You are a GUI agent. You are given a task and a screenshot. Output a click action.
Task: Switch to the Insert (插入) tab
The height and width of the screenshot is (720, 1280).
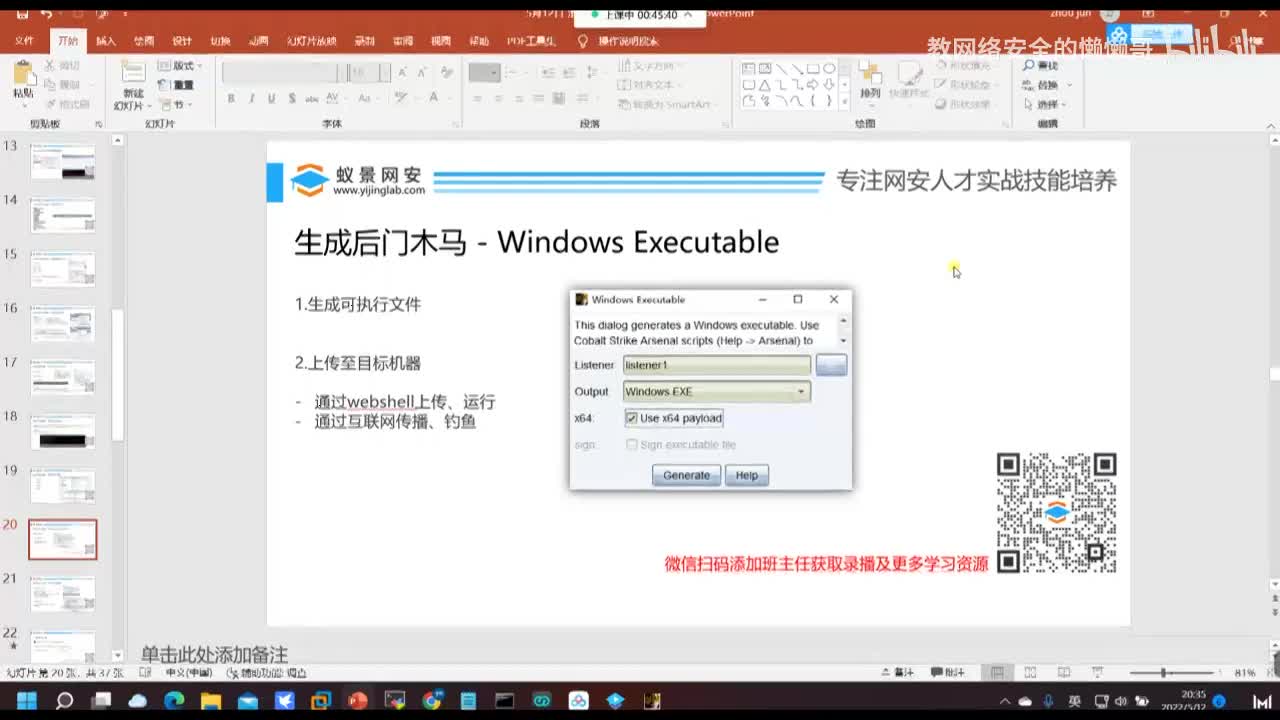coord(106,42)
